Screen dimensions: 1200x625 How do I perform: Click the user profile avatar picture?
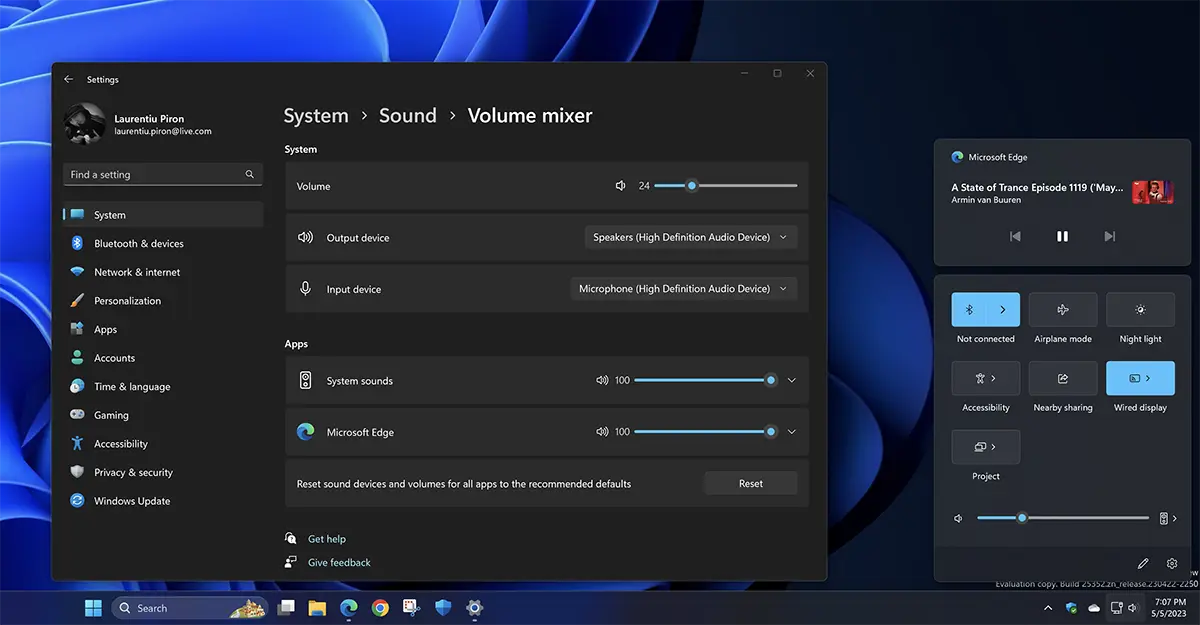click(84, 124)
